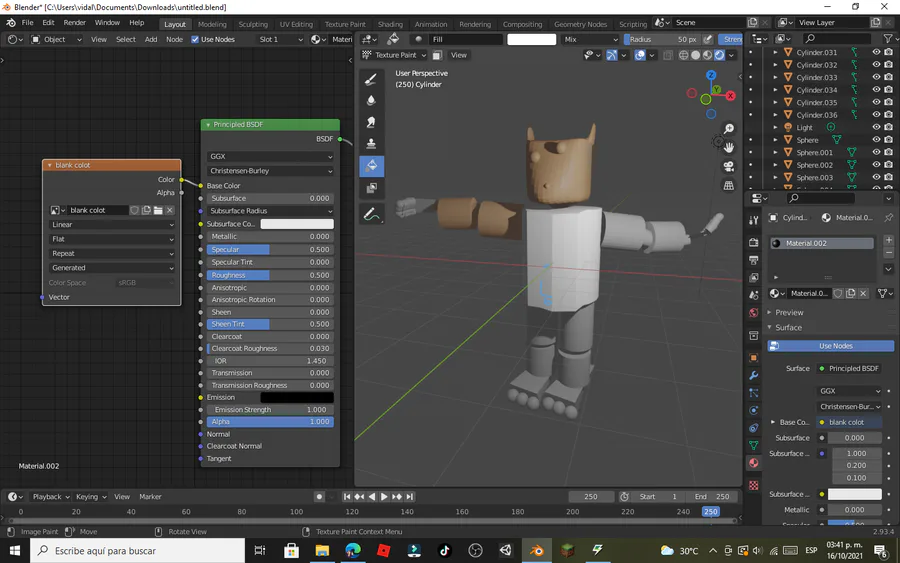Select the Annotate tool

[371, 215]
